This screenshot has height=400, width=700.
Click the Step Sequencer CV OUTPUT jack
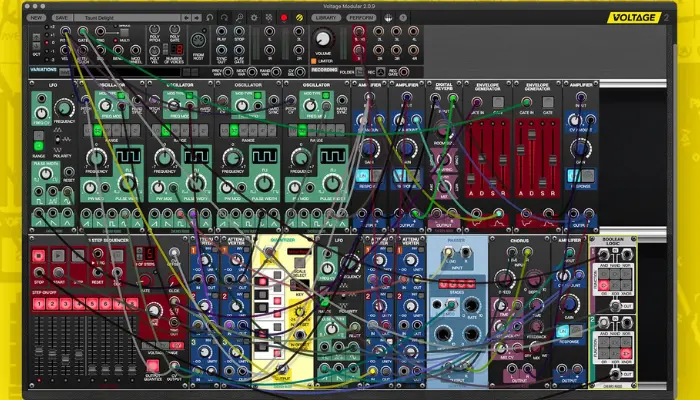tap(174, 366)
